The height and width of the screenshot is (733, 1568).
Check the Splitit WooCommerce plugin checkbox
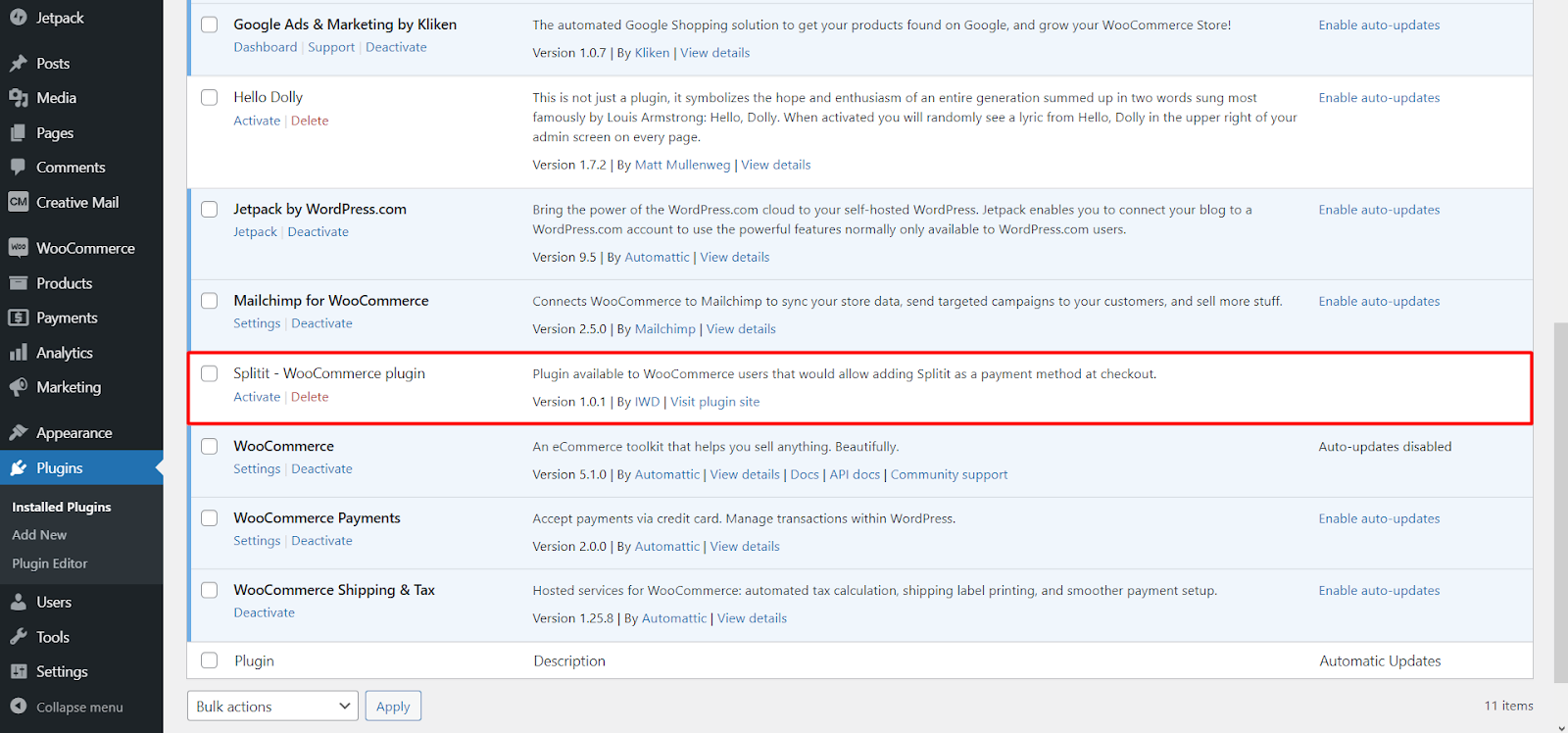[210, 373]
